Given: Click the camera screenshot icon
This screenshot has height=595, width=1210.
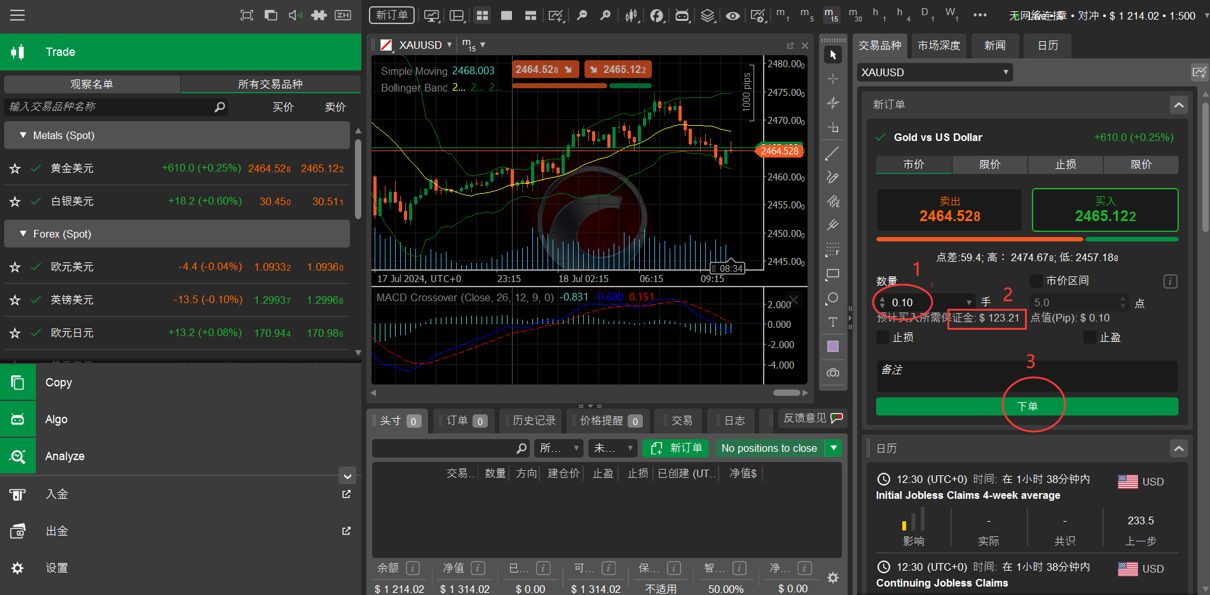Looking at the screenshot, I should (x=833, y=372).
